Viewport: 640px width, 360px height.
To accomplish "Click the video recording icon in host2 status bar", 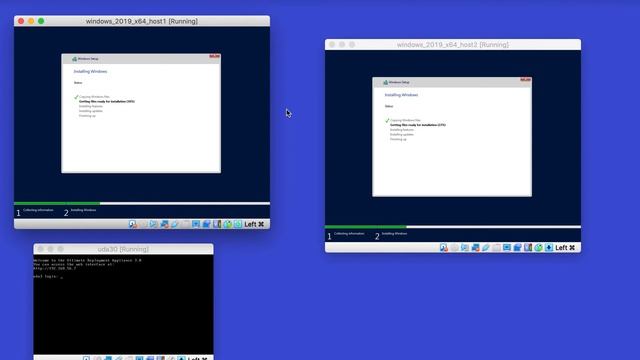I will (518, 248).
